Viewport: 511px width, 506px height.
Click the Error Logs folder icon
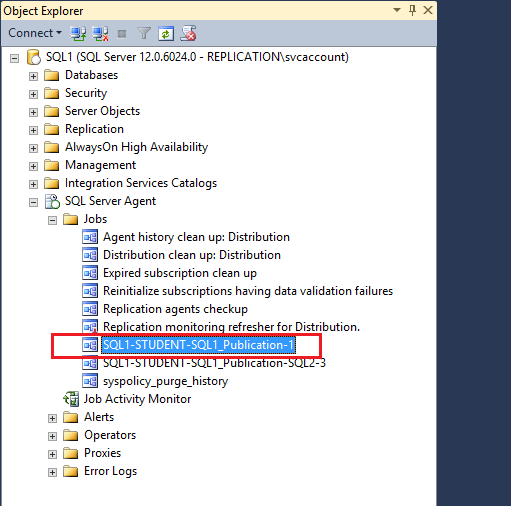point(70,471)
